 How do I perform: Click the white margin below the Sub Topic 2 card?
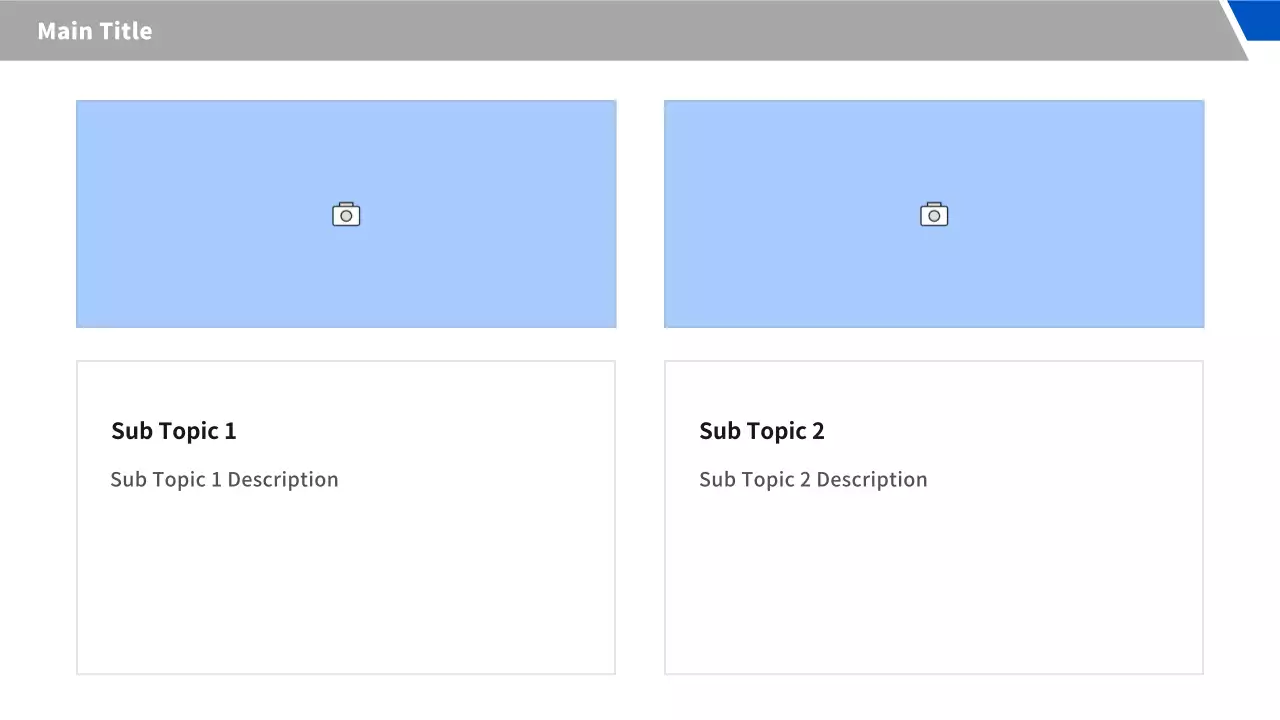pyautogui.click(x=934, y=698)
